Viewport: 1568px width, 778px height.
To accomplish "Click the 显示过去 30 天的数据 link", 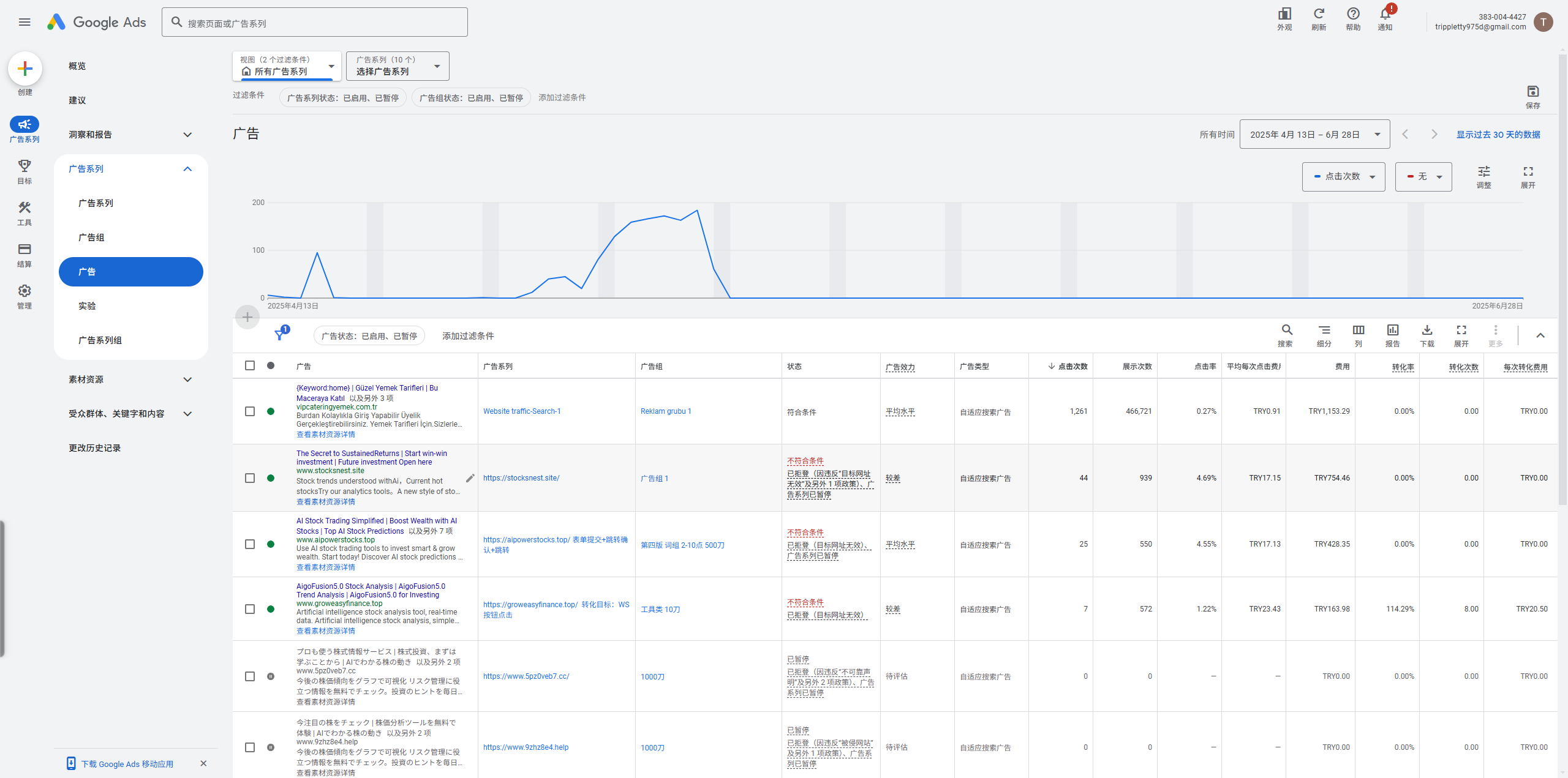I will pos(1498,135).
